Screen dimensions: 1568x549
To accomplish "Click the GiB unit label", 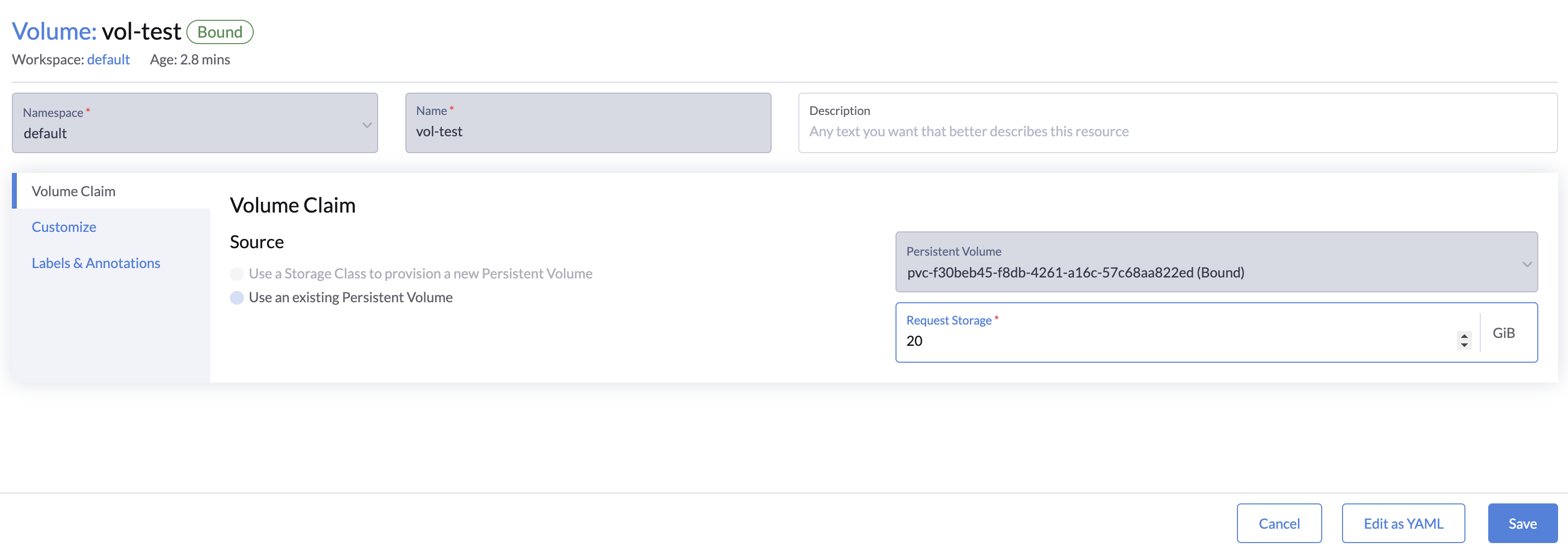I will (x=1504, y=333).
